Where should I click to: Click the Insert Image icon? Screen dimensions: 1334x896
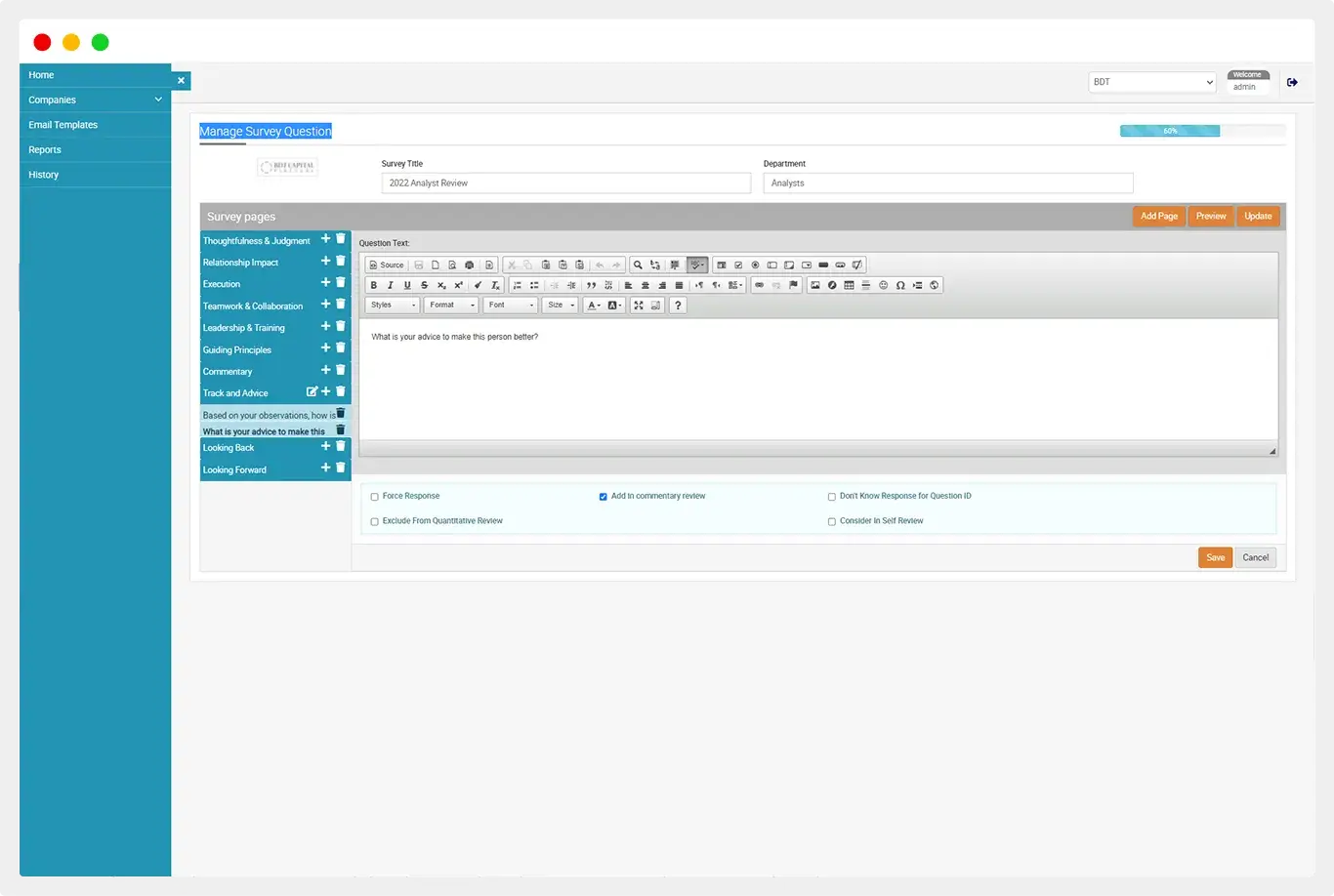[815, 284]
